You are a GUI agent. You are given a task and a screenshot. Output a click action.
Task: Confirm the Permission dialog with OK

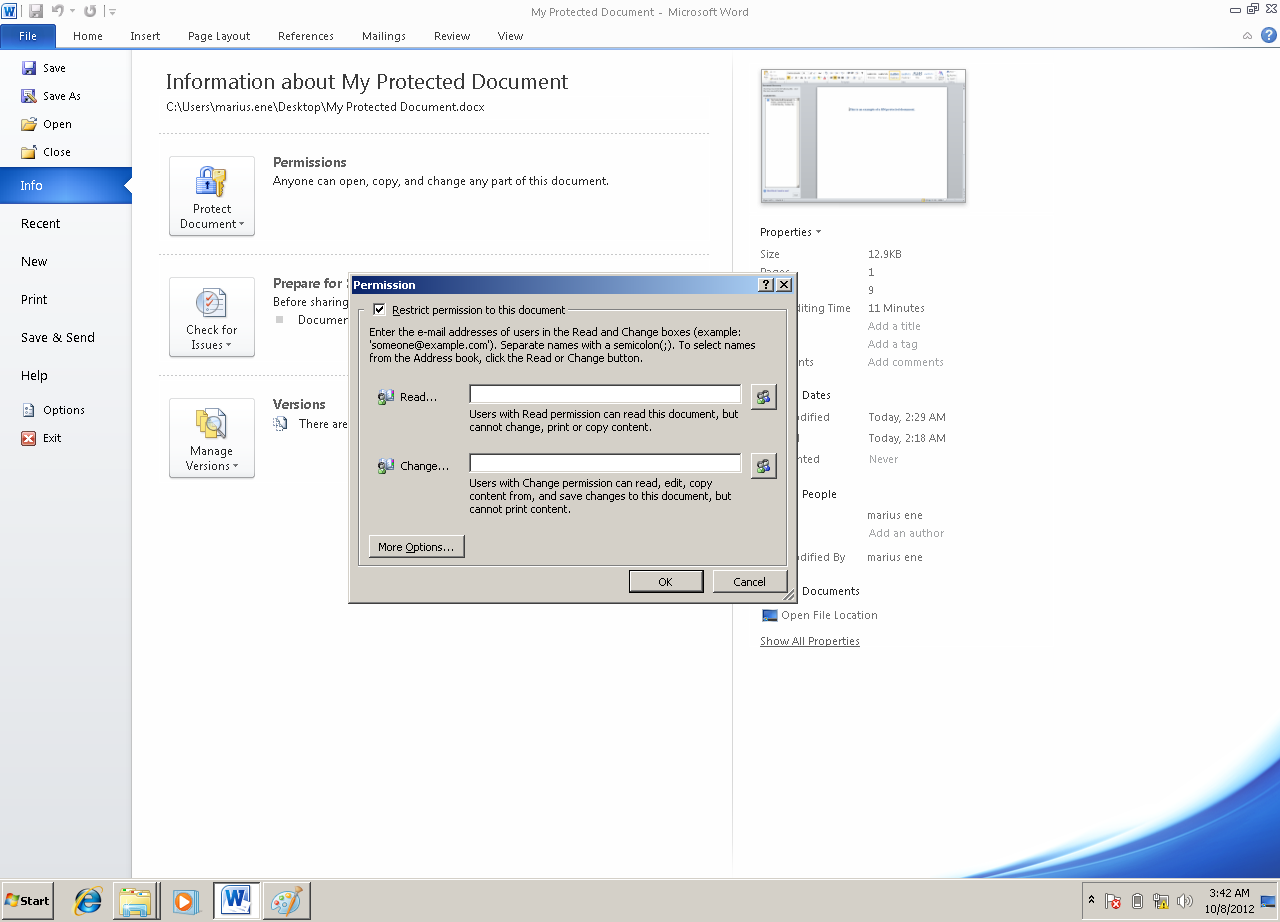pos(665,582)
